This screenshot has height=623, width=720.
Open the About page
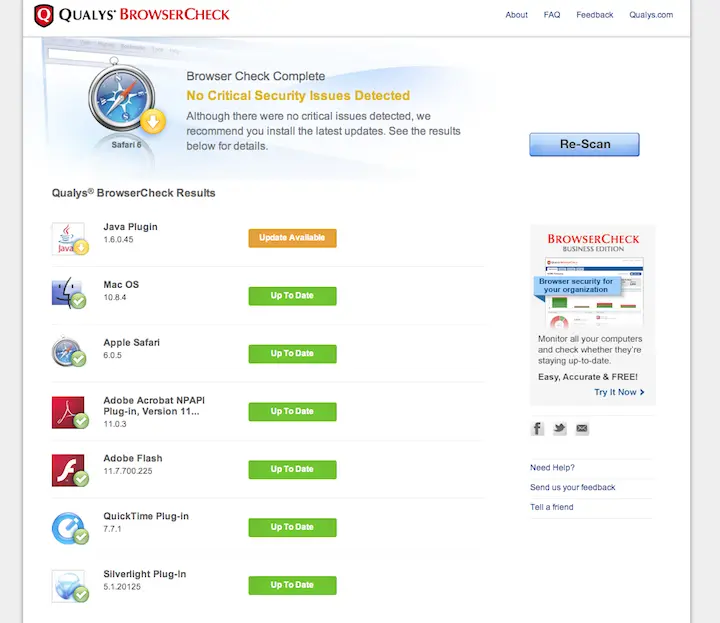517,15
